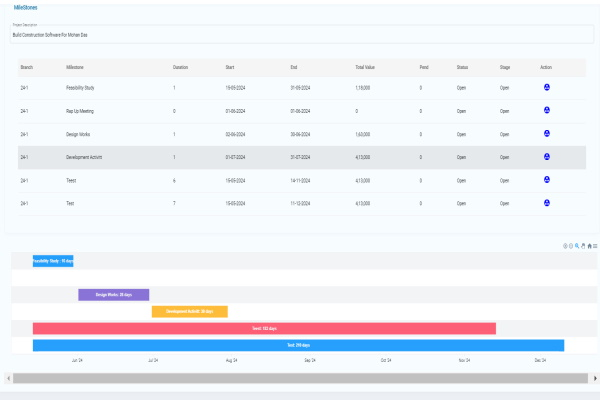Click the red Teest timeline bar

click(264, 328)
